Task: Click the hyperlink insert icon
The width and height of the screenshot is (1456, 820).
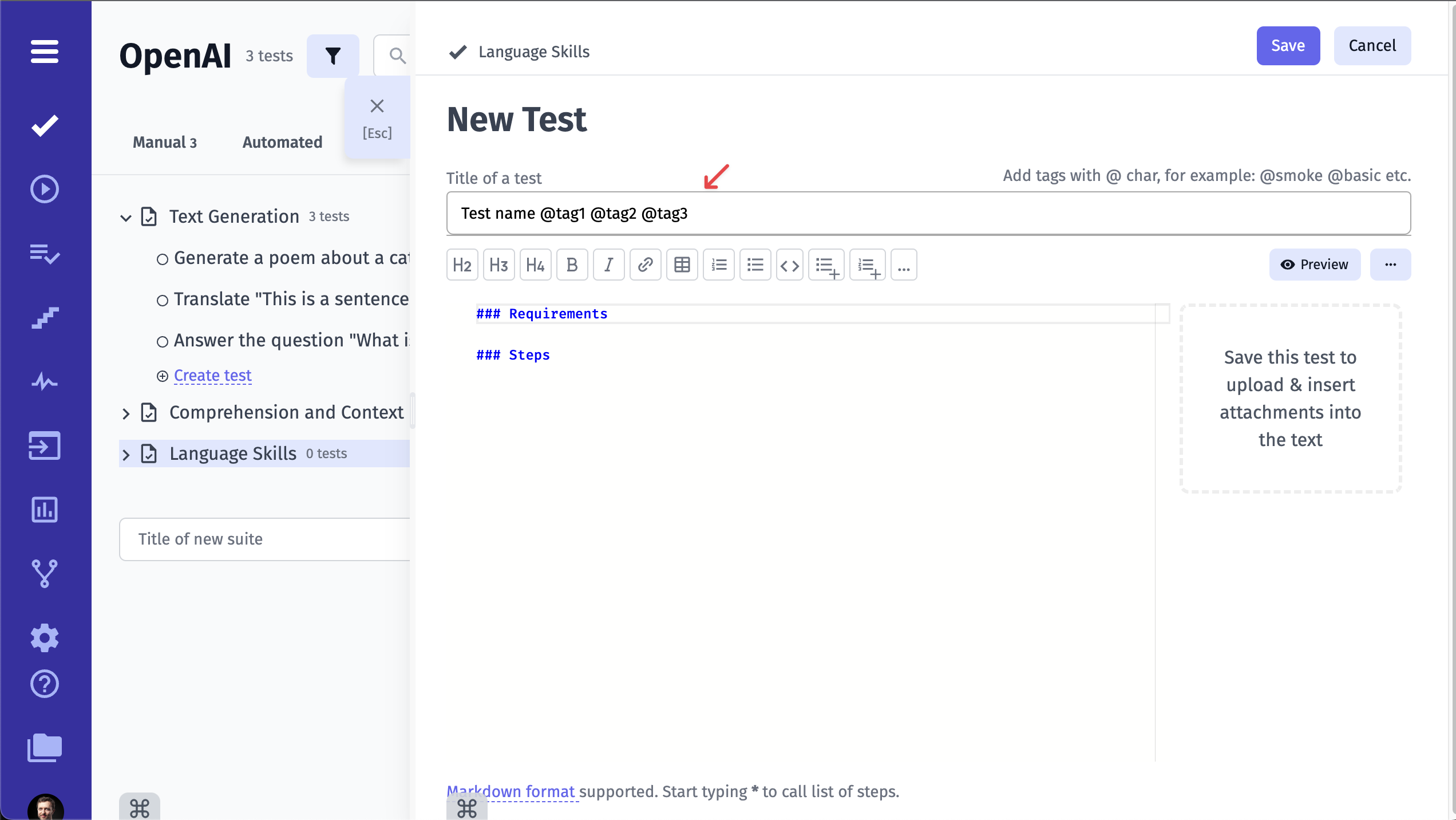Action: (645, 264)
